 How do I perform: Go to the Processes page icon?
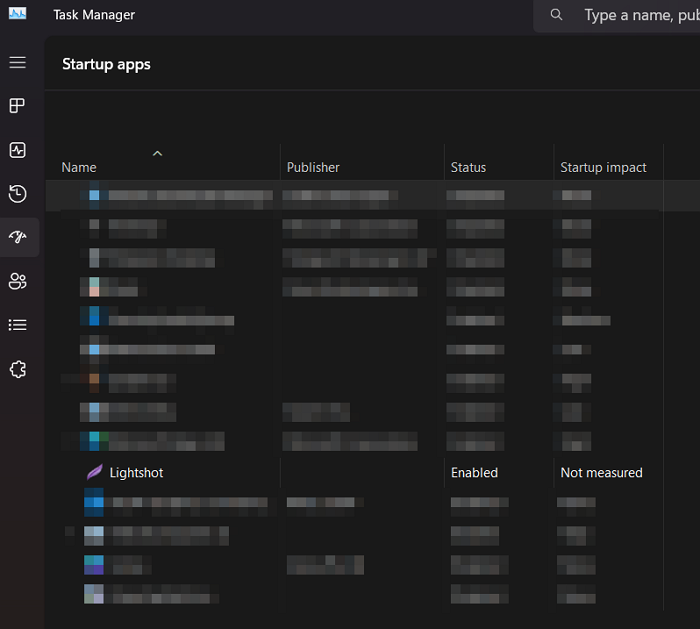[17, 106]
